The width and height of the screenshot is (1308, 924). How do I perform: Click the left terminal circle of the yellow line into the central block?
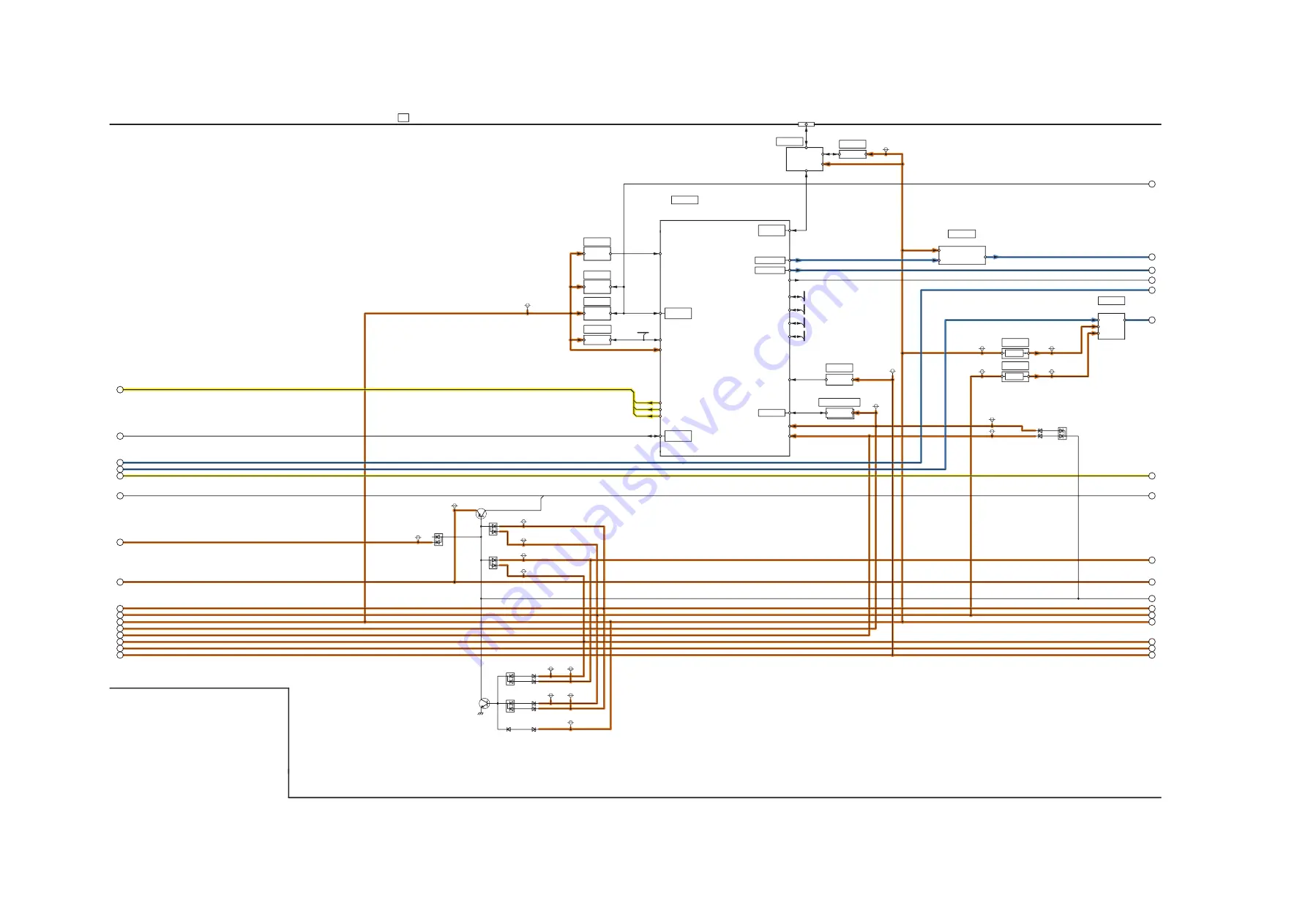tap(120, 390)
